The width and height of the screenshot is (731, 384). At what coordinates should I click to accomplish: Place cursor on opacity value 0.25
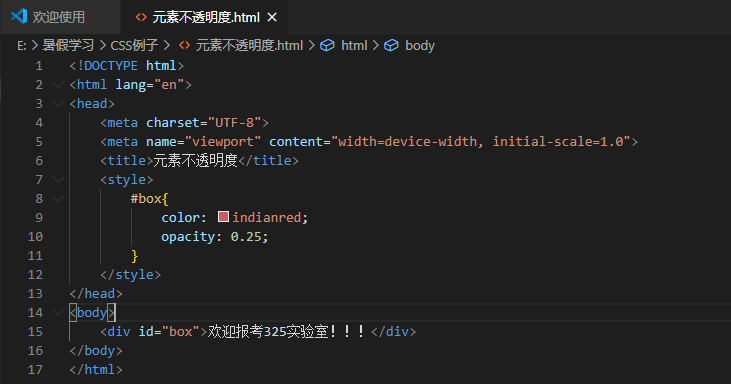tap(246, 237)
